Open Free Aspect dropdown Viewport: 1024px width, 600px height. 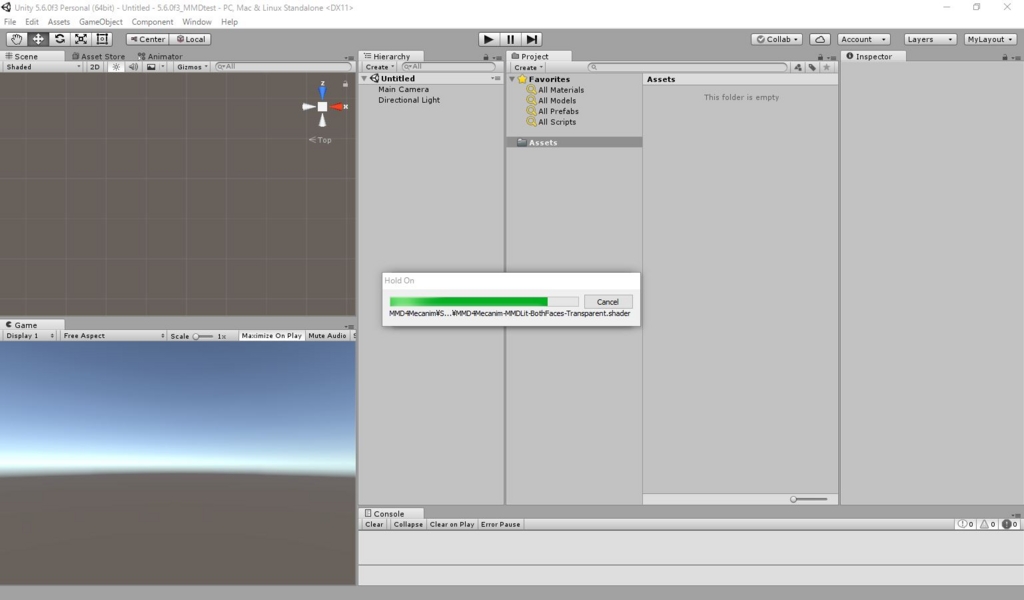click(x=113, y=336)
